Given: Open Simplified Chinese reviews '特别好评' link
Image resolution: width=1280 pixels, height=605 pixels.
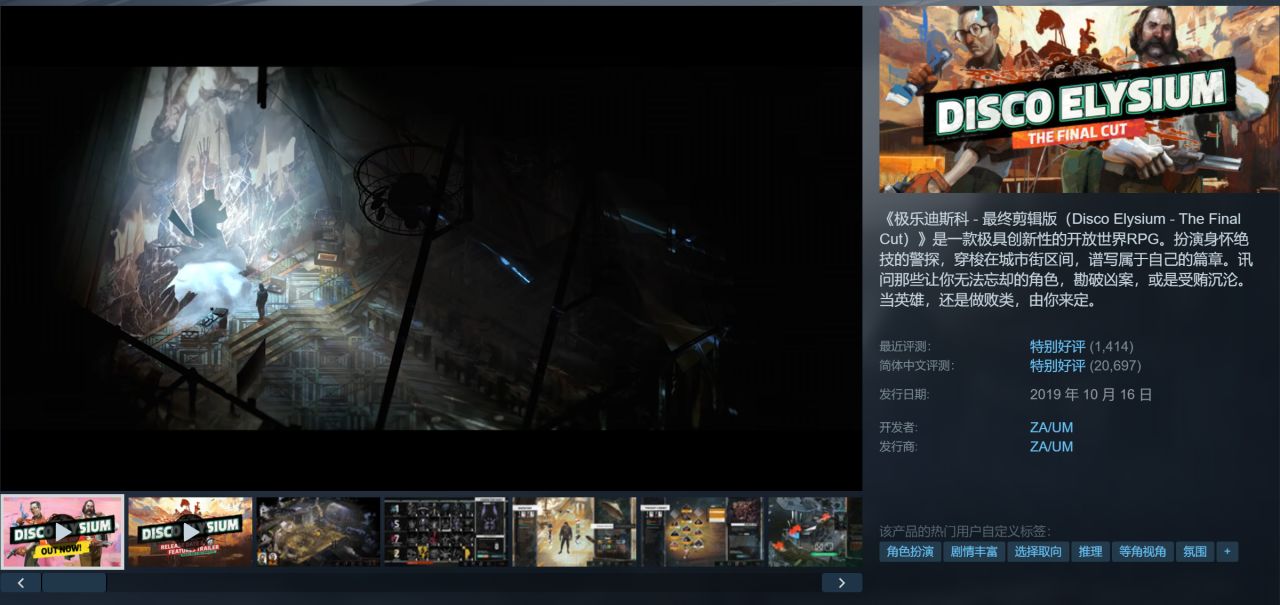Looking at the screenshot, I should point(1058,366).
